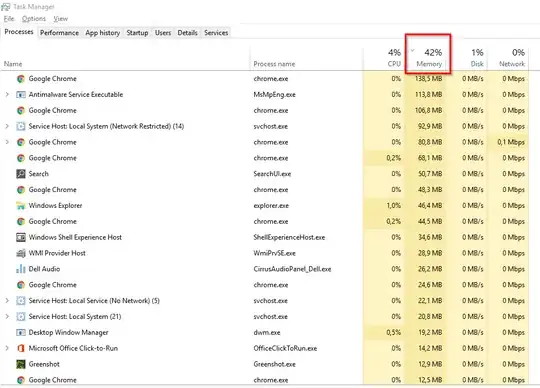The height and width of the screenshot is (388, 540).
Task: Click Chrome icon in the 24,6 MB row
Action: coord(21,285)
